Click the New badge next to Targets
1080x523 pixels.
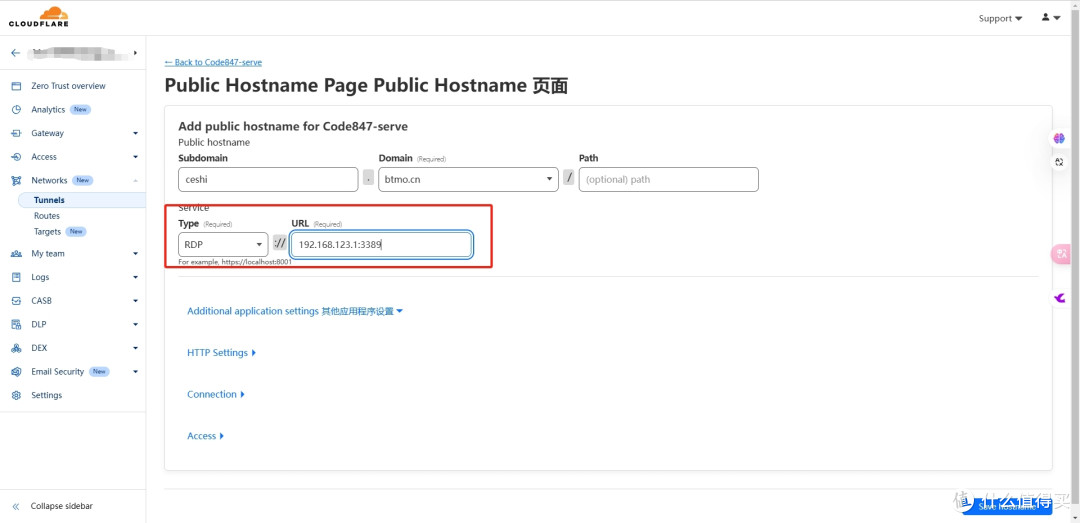[x=76, y=232]
